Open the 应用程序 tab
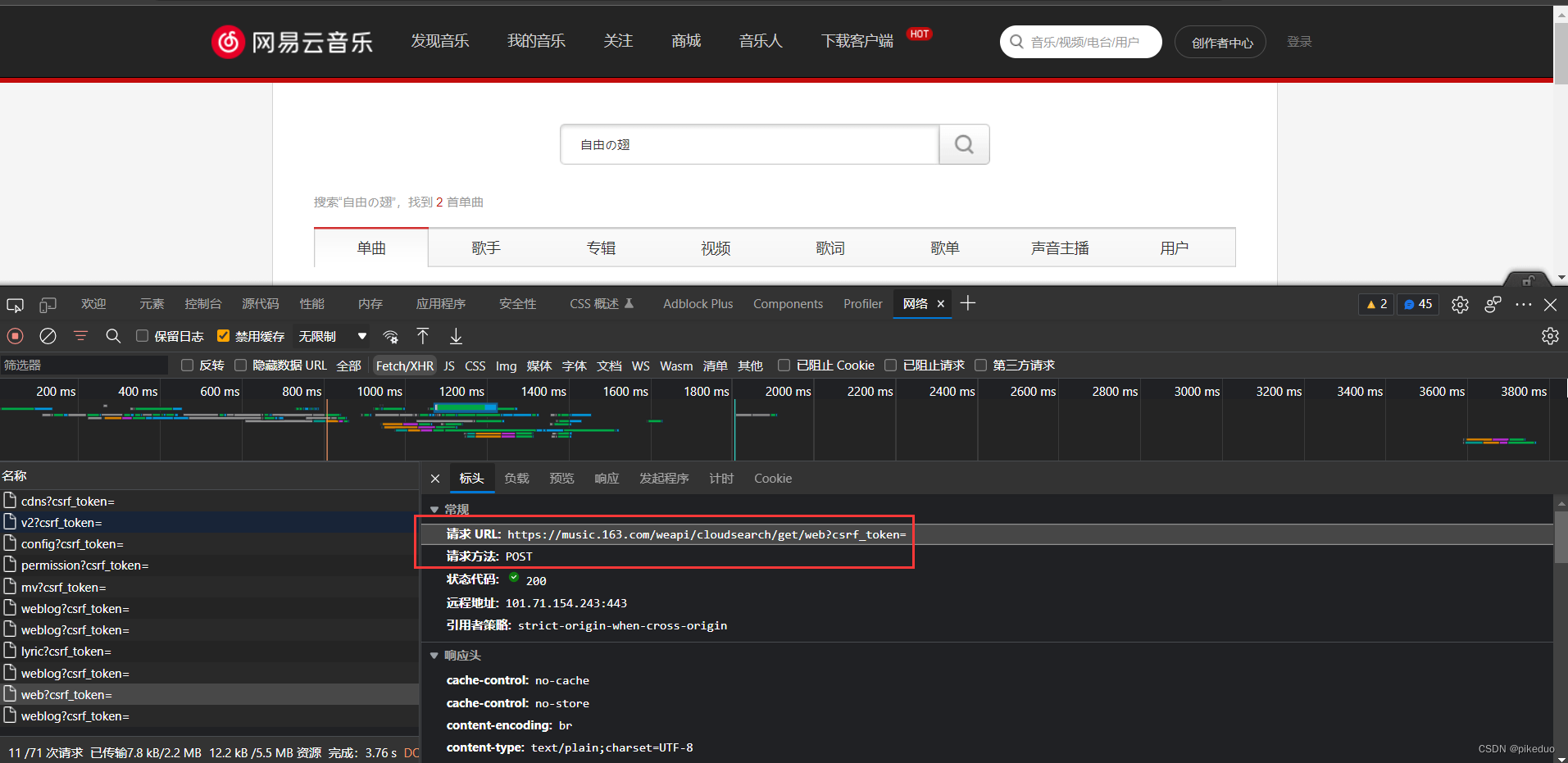The width and height of the screenshot is (1568, 763). [441, 304]
